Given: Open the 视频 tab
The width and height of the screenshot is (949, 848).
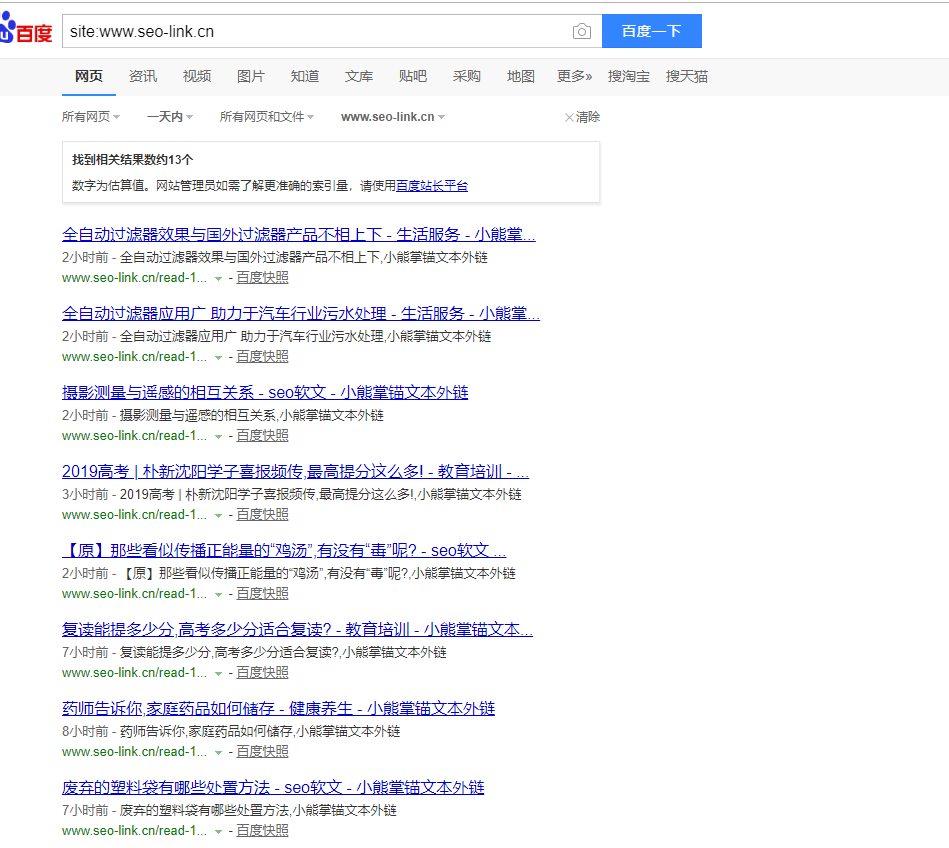Looking at the screenshot, I should point(197,76).
